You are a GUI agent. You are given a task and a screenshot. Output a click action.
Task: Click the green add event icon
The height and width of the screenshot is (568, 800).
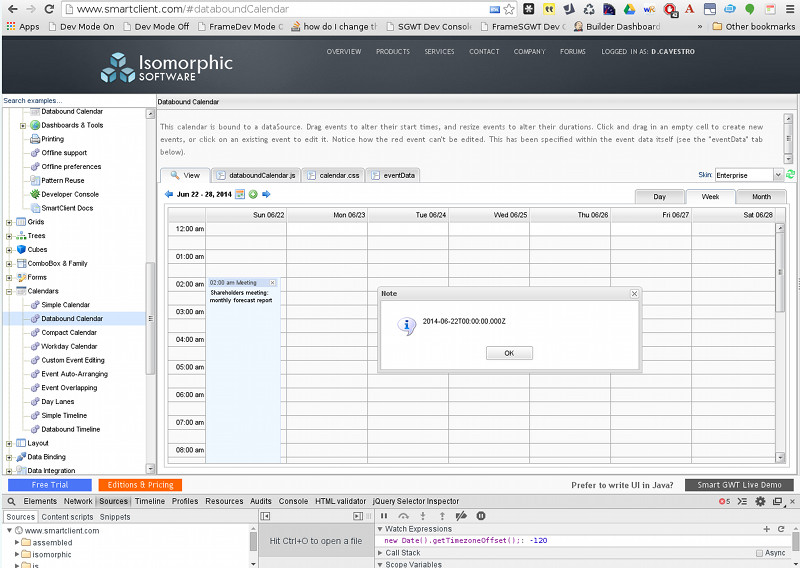point(253,194)
